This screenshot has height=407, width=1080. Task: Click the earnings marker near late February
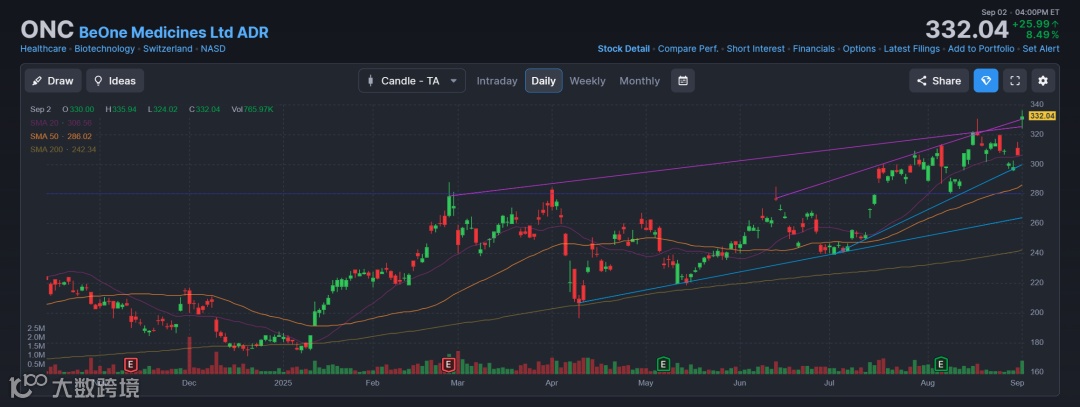448,364
